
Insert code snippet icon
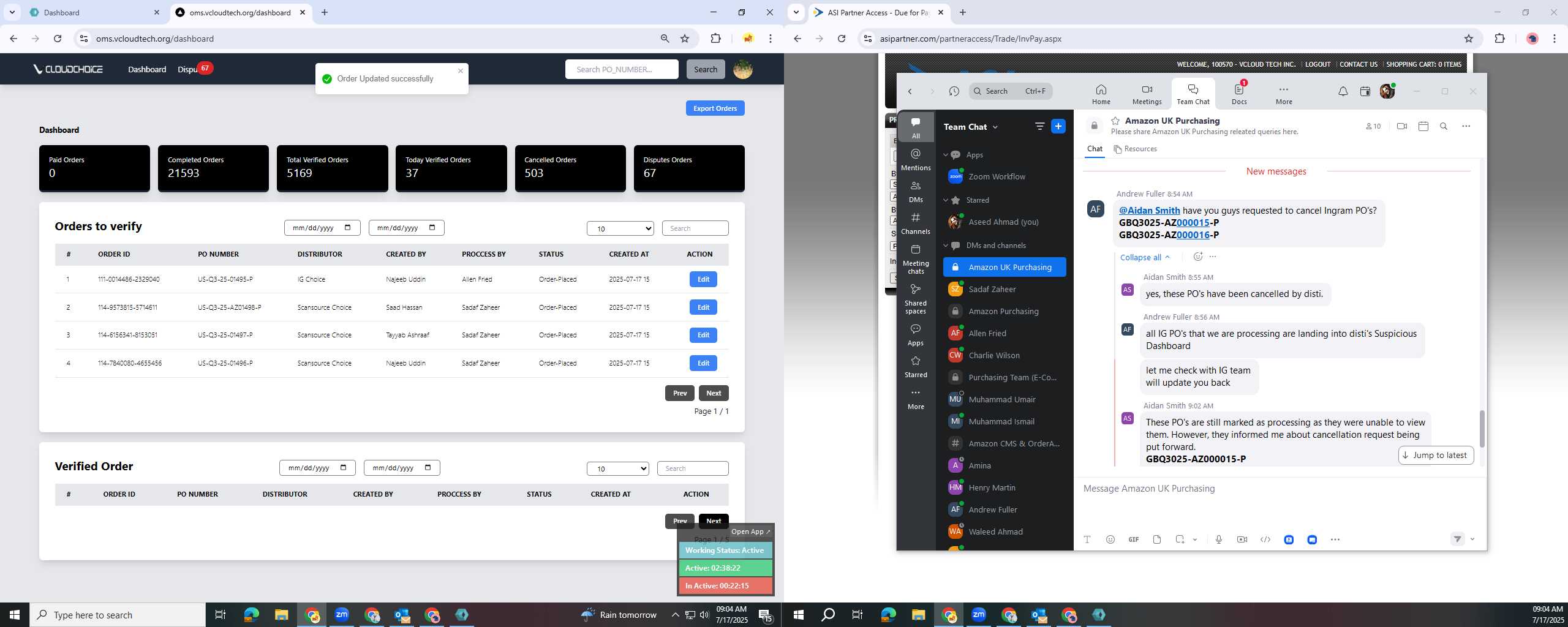[1265, 539]
